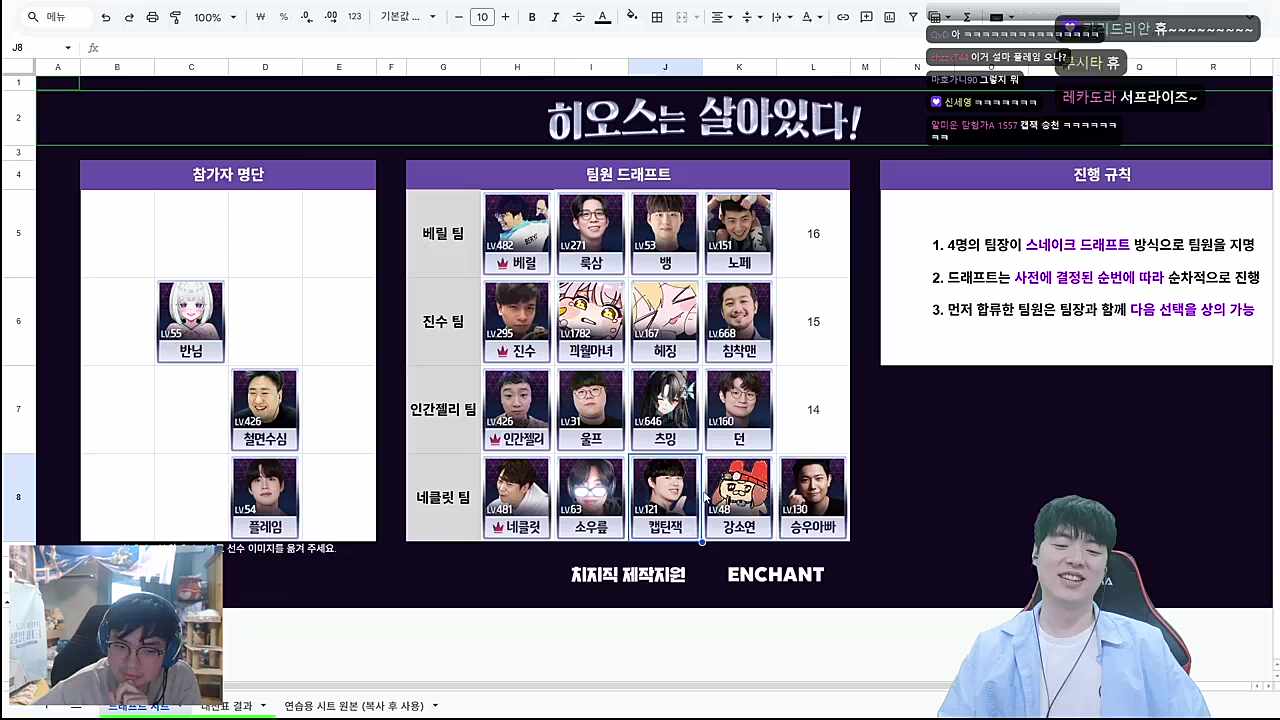This screenshot has height=720, width=1280.
Task: Increase font size with plus button
Action: coord(505,17)
